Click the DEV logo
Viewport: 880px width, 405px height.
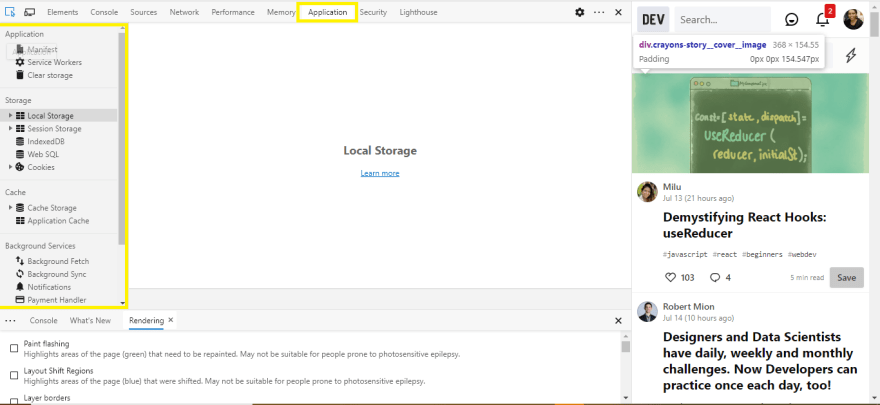tap(653, 20)
